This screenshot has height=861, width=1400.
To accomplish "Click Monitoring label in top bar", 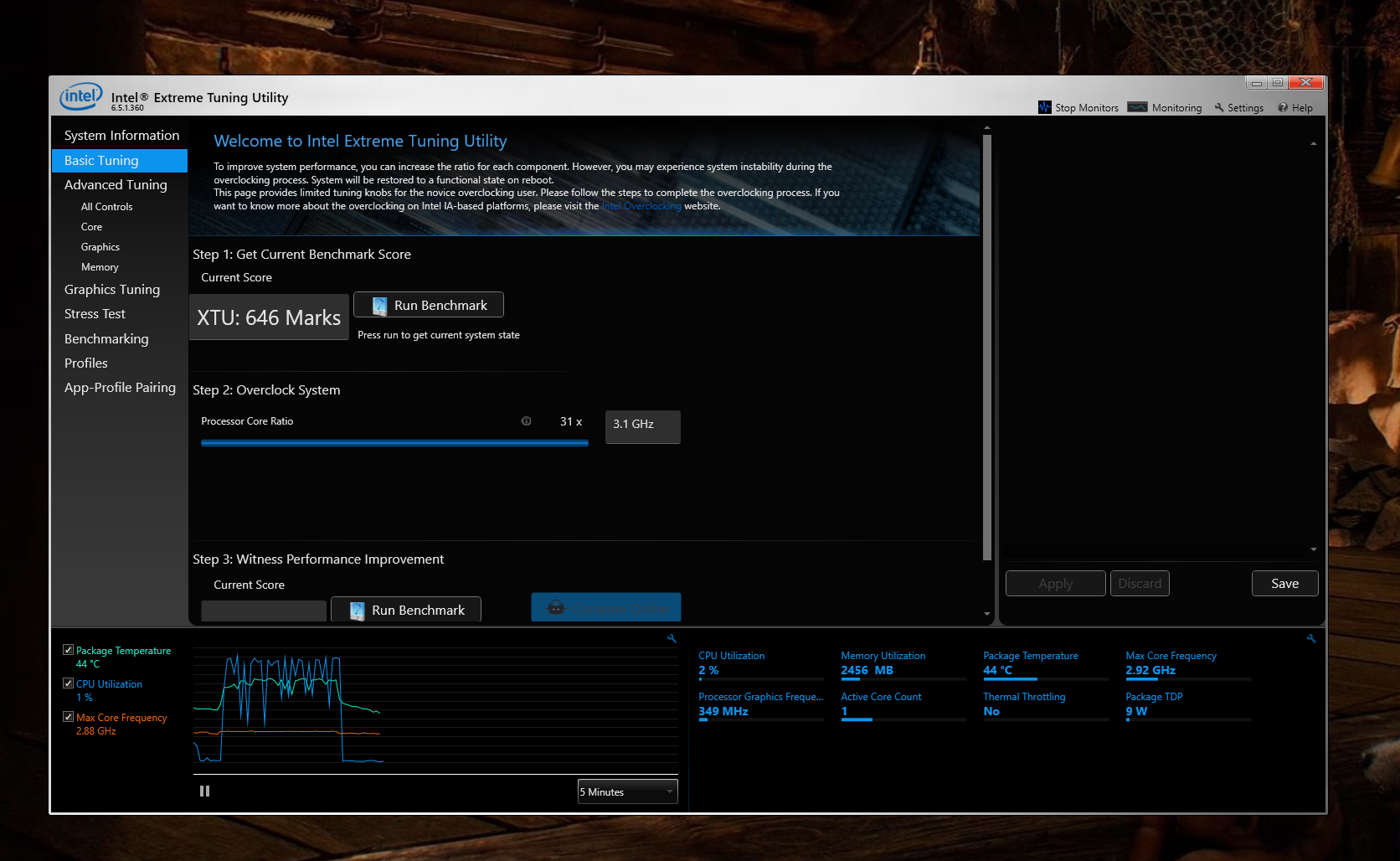I will coord(1176,107).
